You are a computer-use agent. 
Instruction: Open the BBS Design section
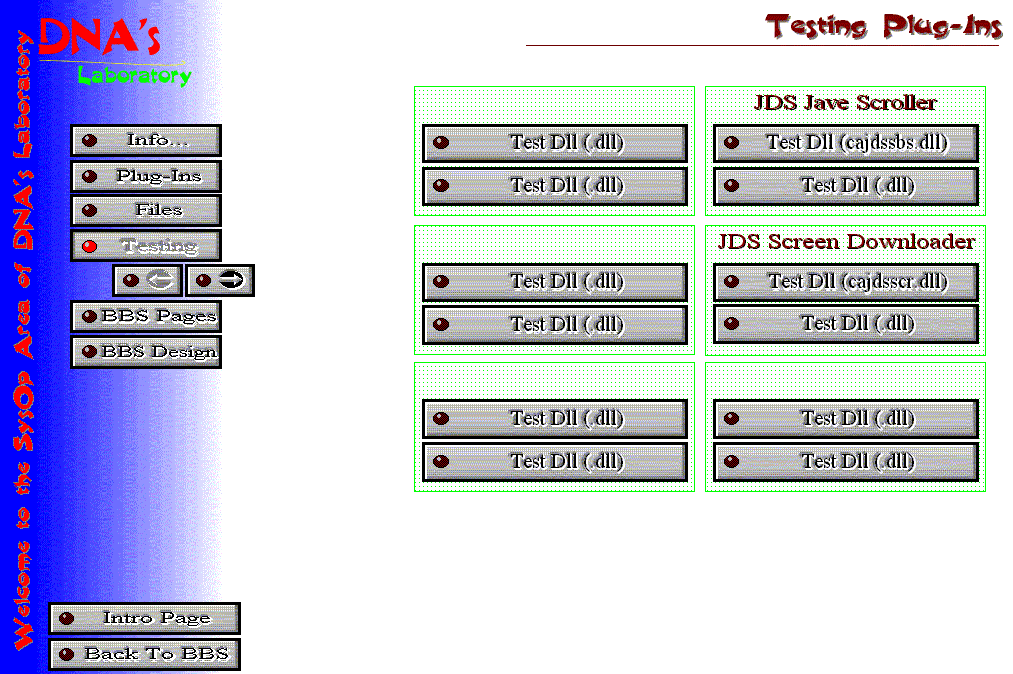[146, 352]
